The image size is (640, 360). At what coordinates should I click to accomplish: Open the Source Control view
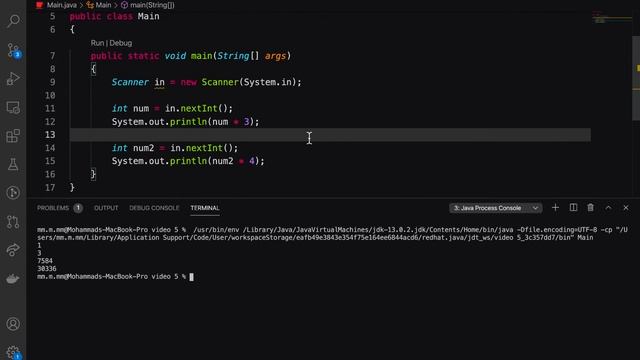click(13, 50)
